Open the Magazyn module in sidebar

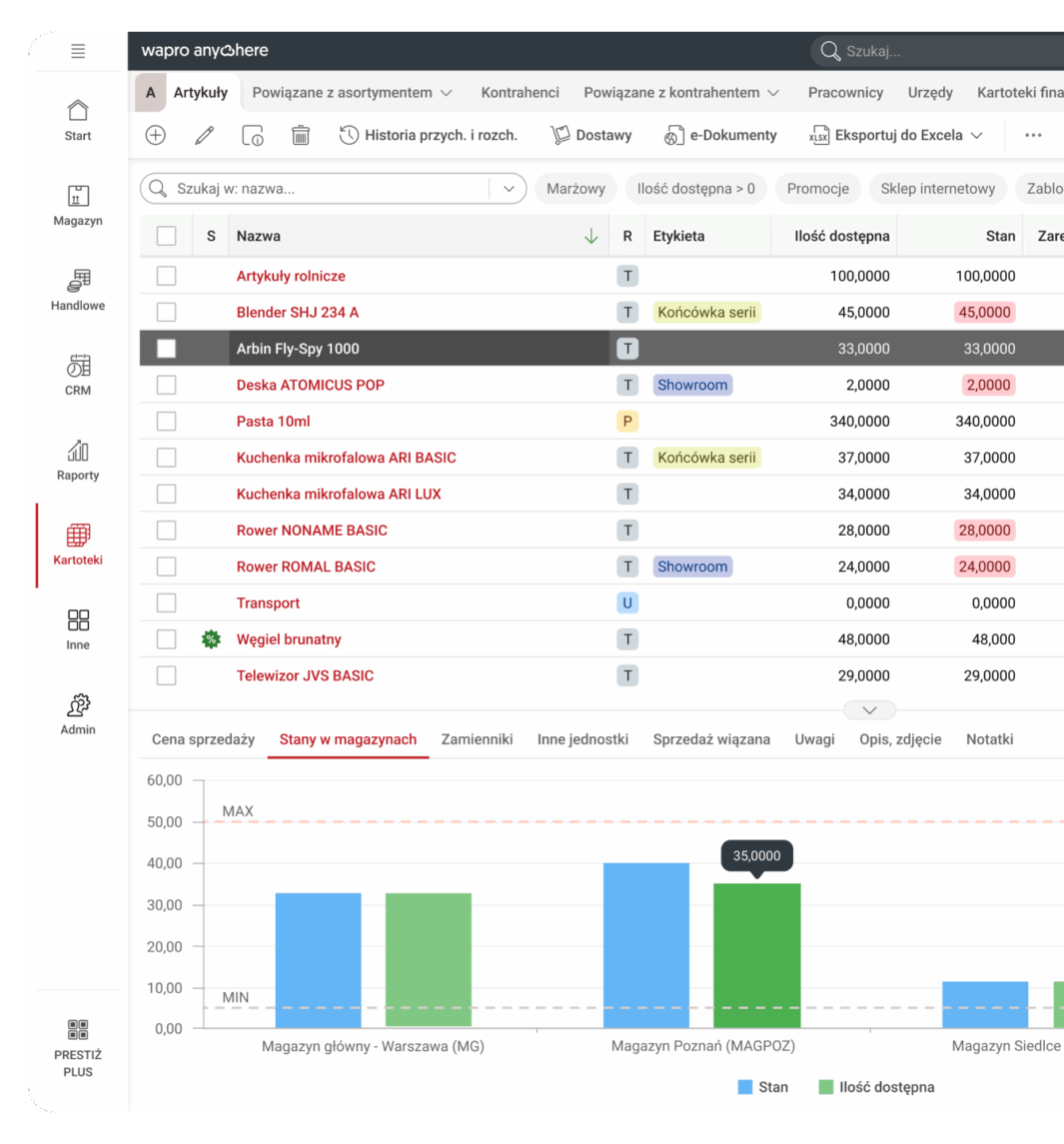78,205
